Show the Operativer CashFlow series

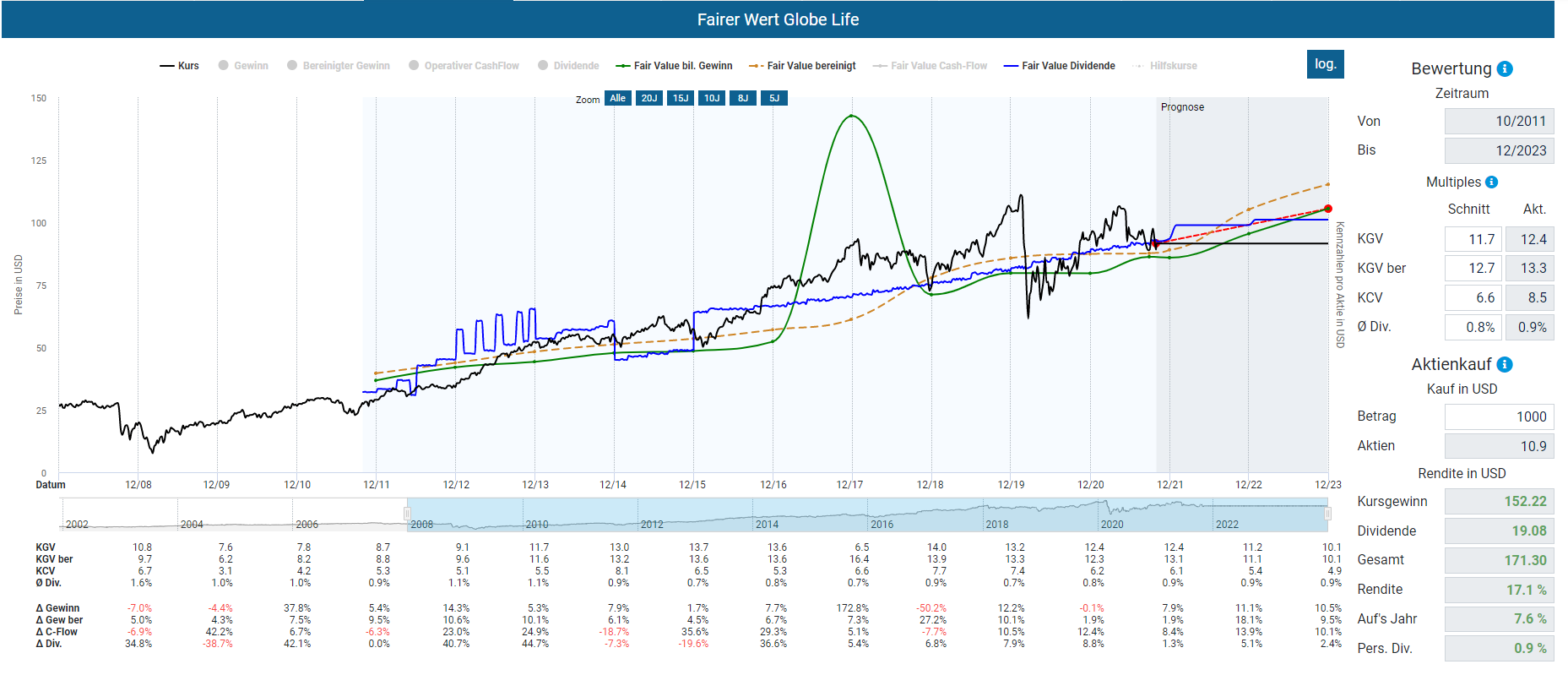click(x=464, y=66)
